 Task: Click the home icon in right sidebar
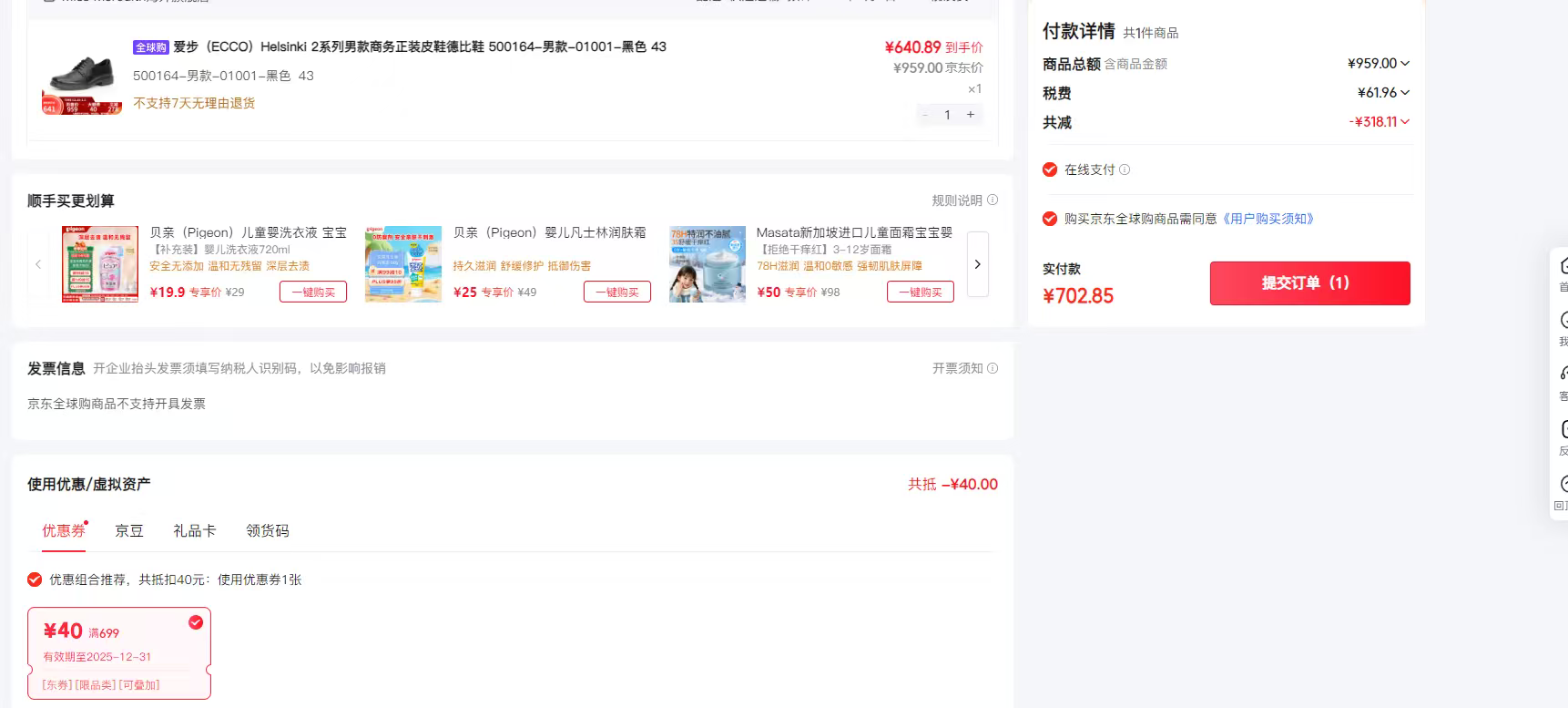click(x=1563, y=265)
